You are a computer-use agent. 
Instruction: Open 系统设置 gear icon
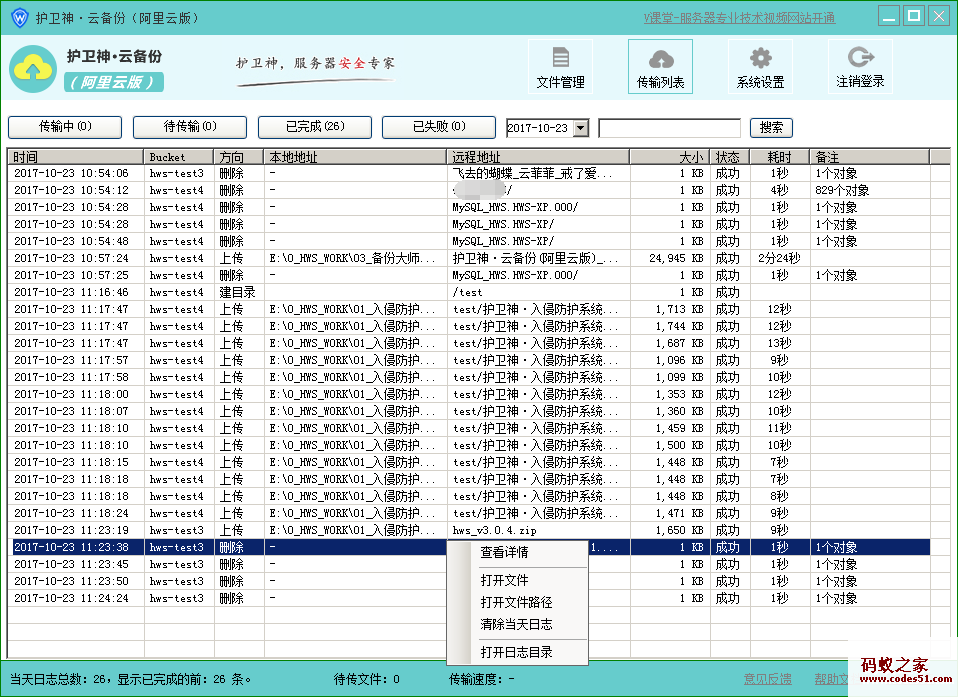point(760,58)
